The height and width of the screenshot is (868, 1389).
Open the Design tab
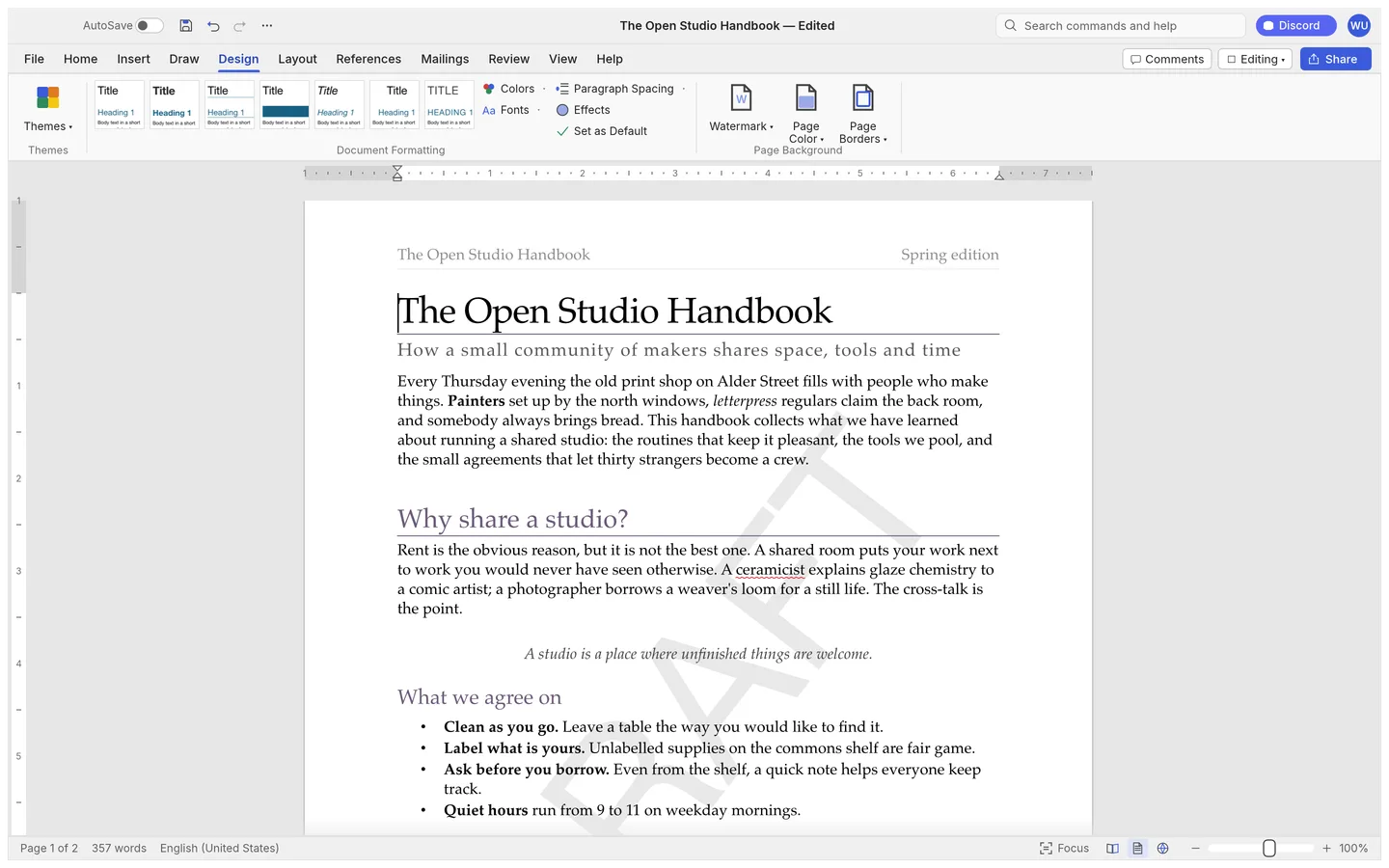(238, 59)
